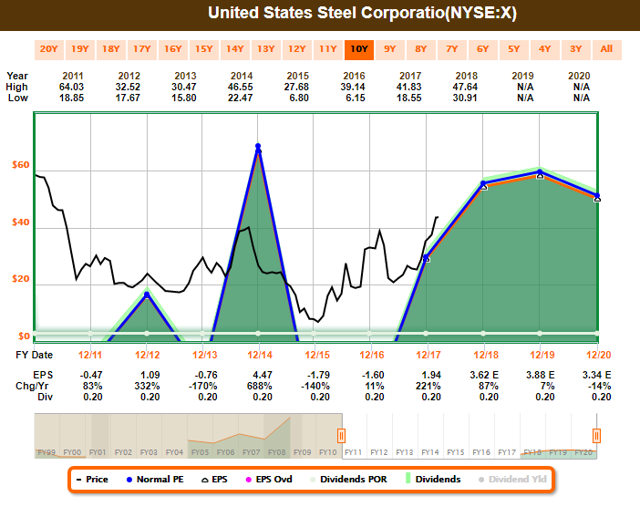The image size is (640, 507).
Task: Toggle the EPS Ovd legend item
Action: tap(269, 479)
